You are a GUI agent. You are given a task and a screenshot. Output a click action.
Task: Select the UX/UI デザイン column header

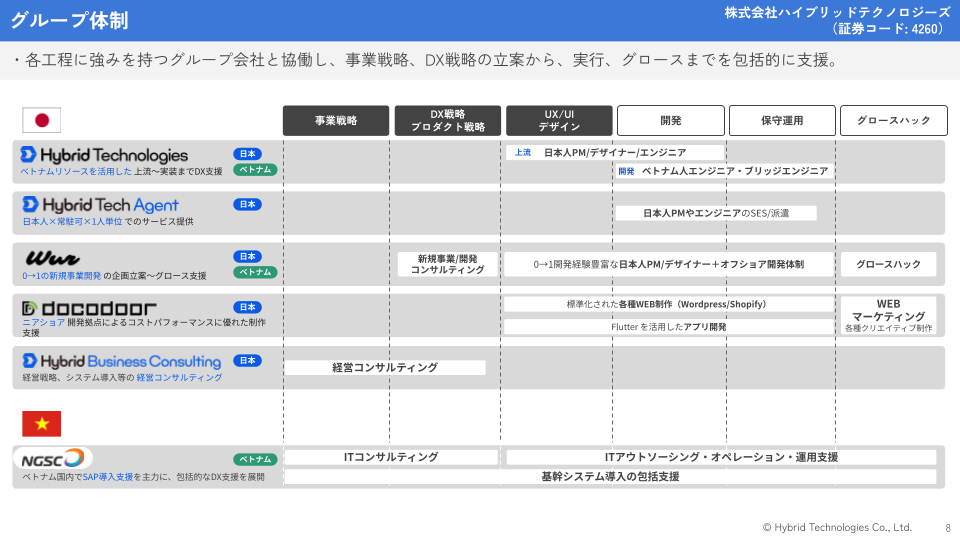coord(559,121)
